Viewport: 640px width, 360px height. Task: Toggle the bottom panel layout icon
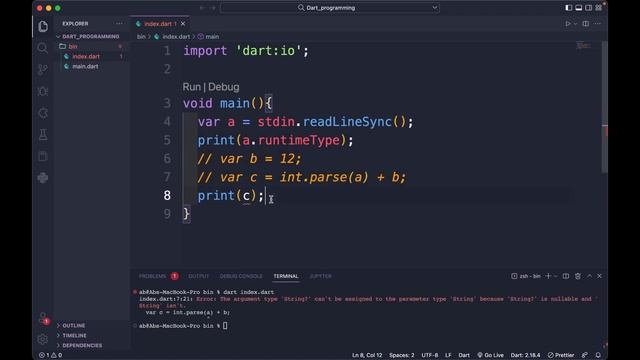pyautogui.click(x=579, y=8)
